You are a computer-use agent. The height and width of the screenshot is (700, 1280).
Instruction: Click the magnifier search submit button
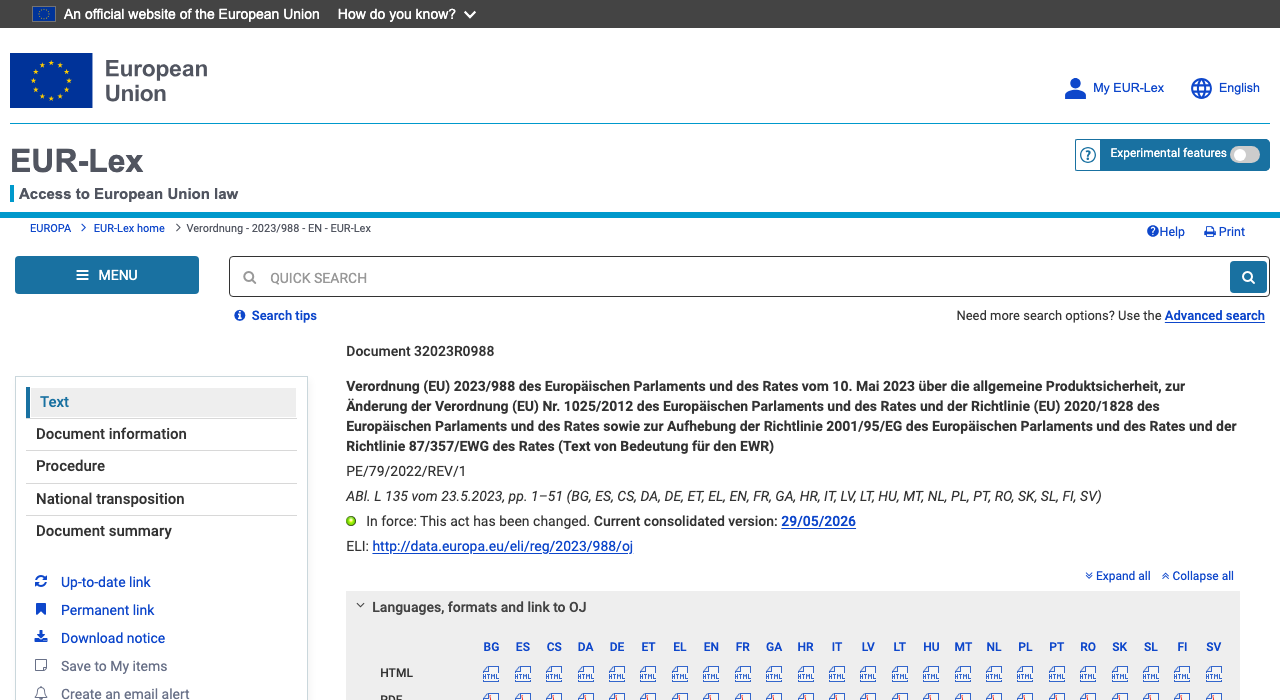click(1248, 277)
